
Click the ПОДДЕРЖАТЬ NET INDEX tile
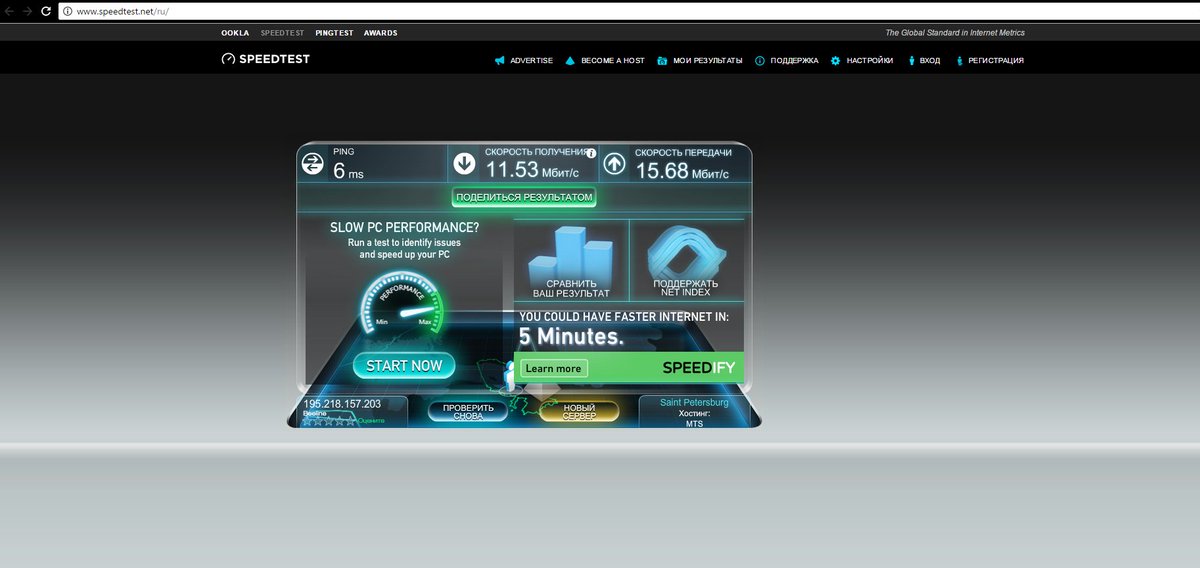coord(685,260)
